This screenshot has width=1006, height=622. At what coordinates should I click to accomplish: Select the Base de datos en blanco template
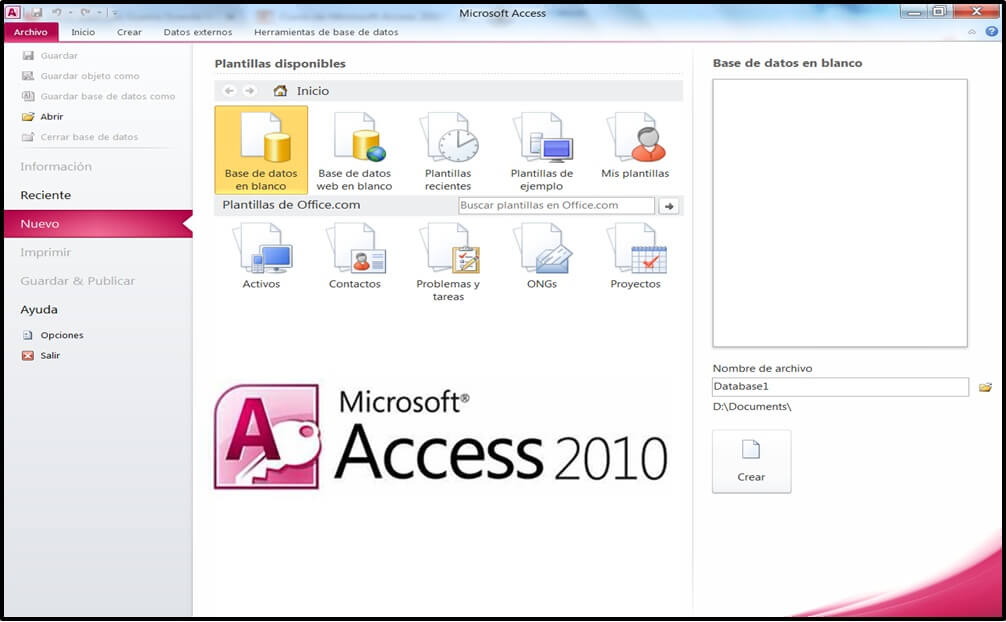pyautogui.click(x=261, y=150)
